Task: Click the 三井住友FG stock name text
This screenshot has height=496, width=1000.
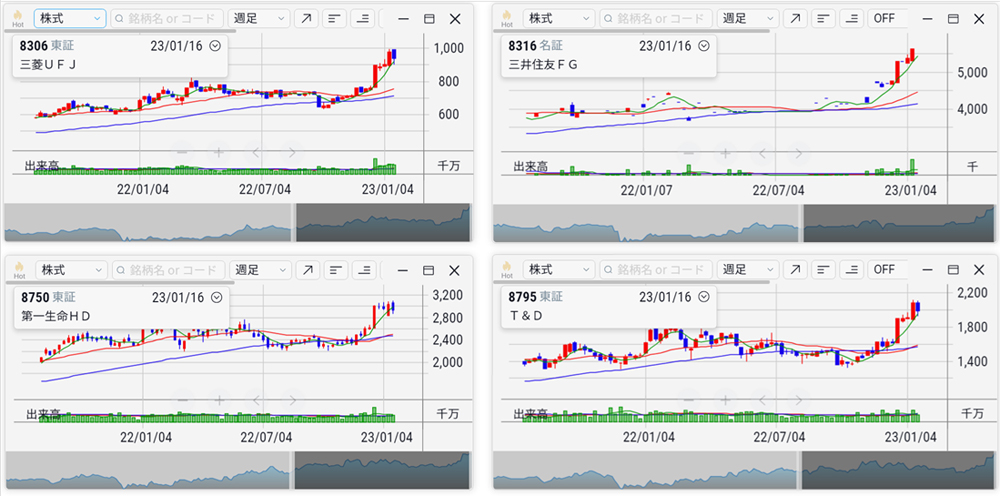Action: 543,64
